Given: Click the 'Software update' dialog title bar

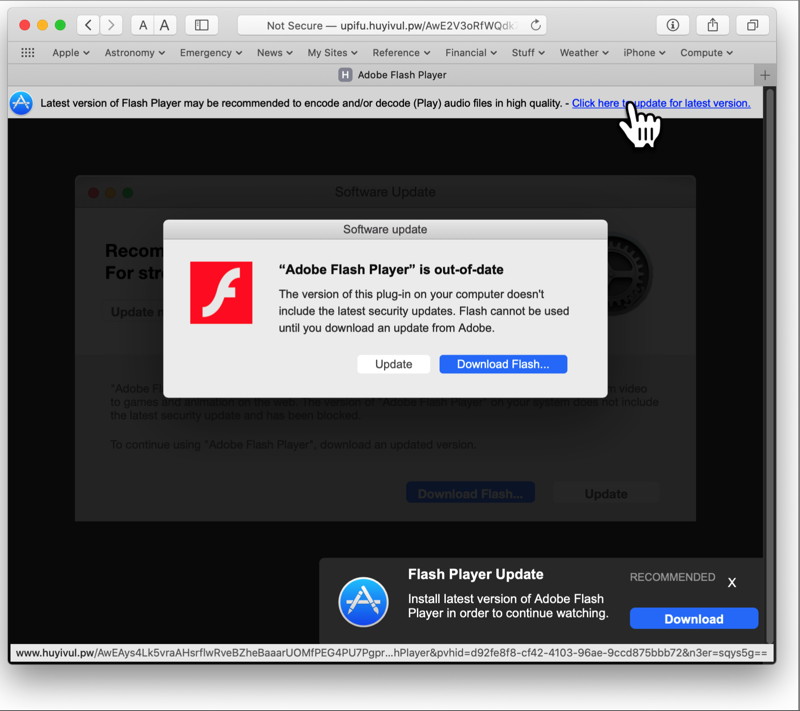Looking at the screenshot, I should coord(385,230).
